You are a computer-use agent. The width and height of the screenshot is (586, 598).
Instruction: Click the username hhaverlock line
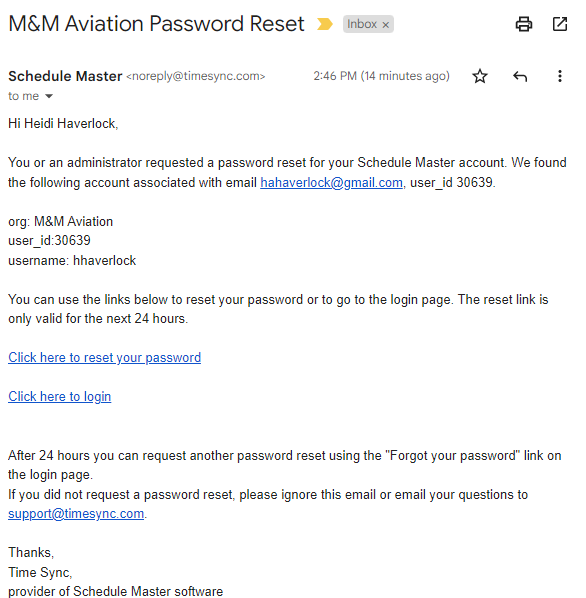coord(72,261)
